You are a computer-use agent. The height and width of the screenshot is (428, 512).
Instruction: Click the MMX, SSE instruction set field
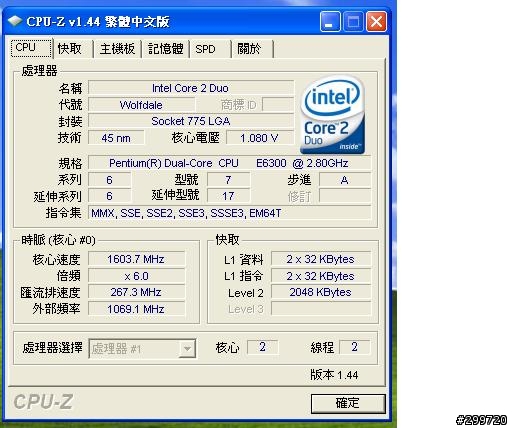click(x=229, y=213)
